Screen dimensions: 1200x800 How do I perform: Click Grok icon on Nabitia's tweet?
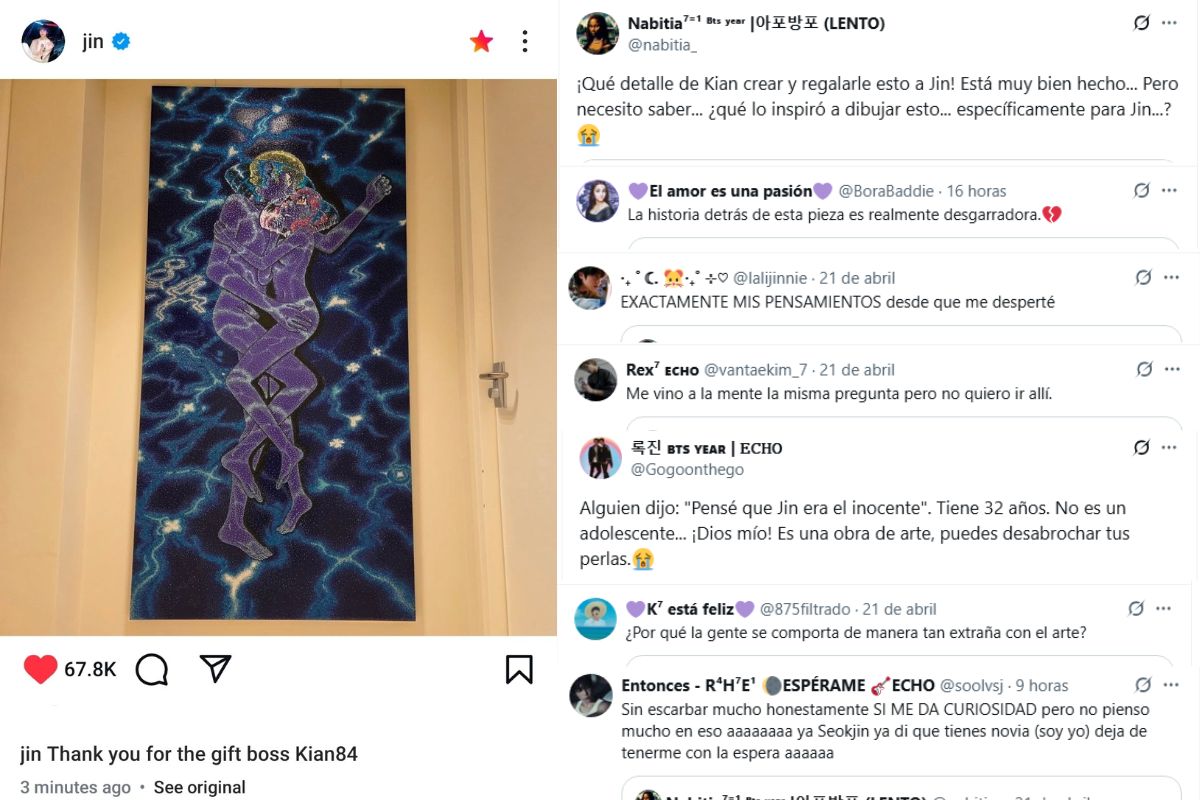(1142, 23)
